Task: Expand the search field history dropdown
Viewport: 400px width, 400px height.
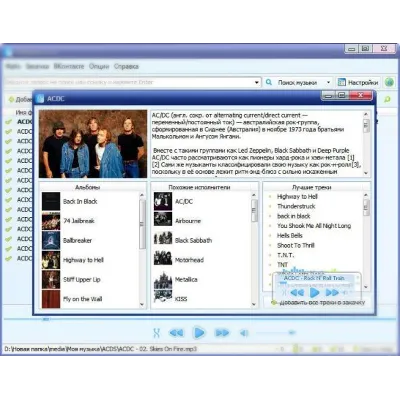Action: (257, 82)
